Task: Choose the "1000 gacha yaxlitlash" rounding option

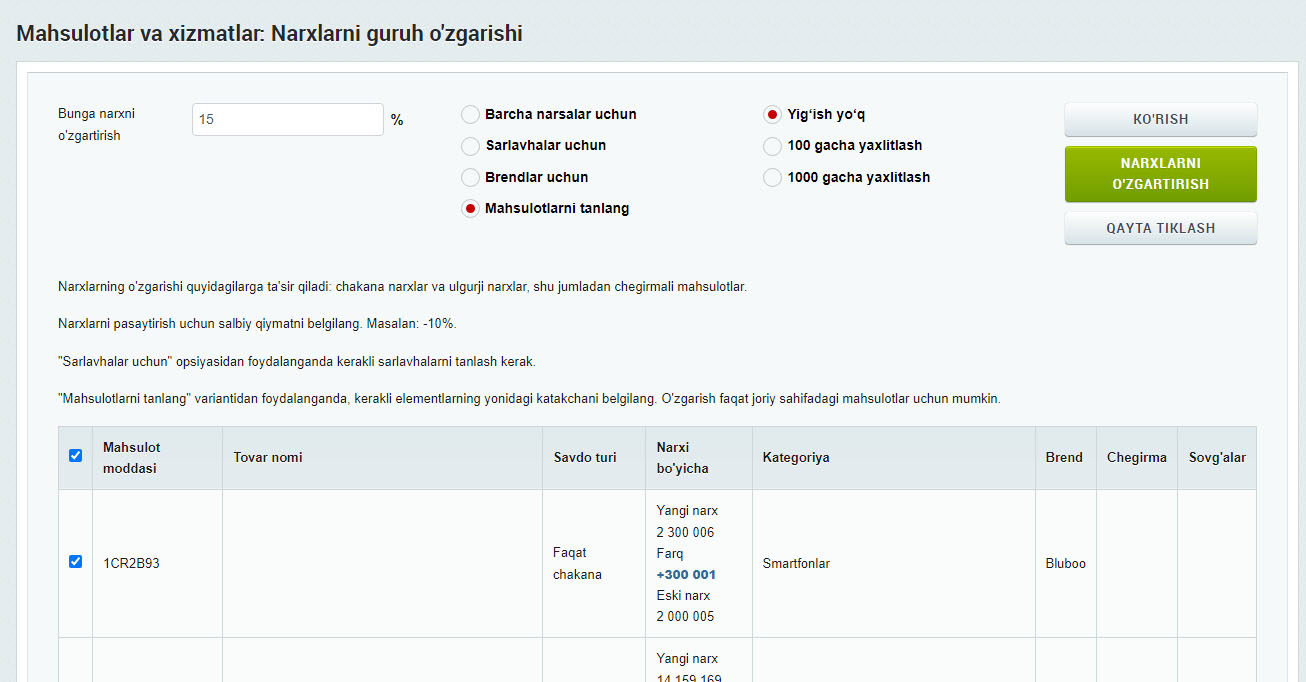Action: [x=772, y=178]
